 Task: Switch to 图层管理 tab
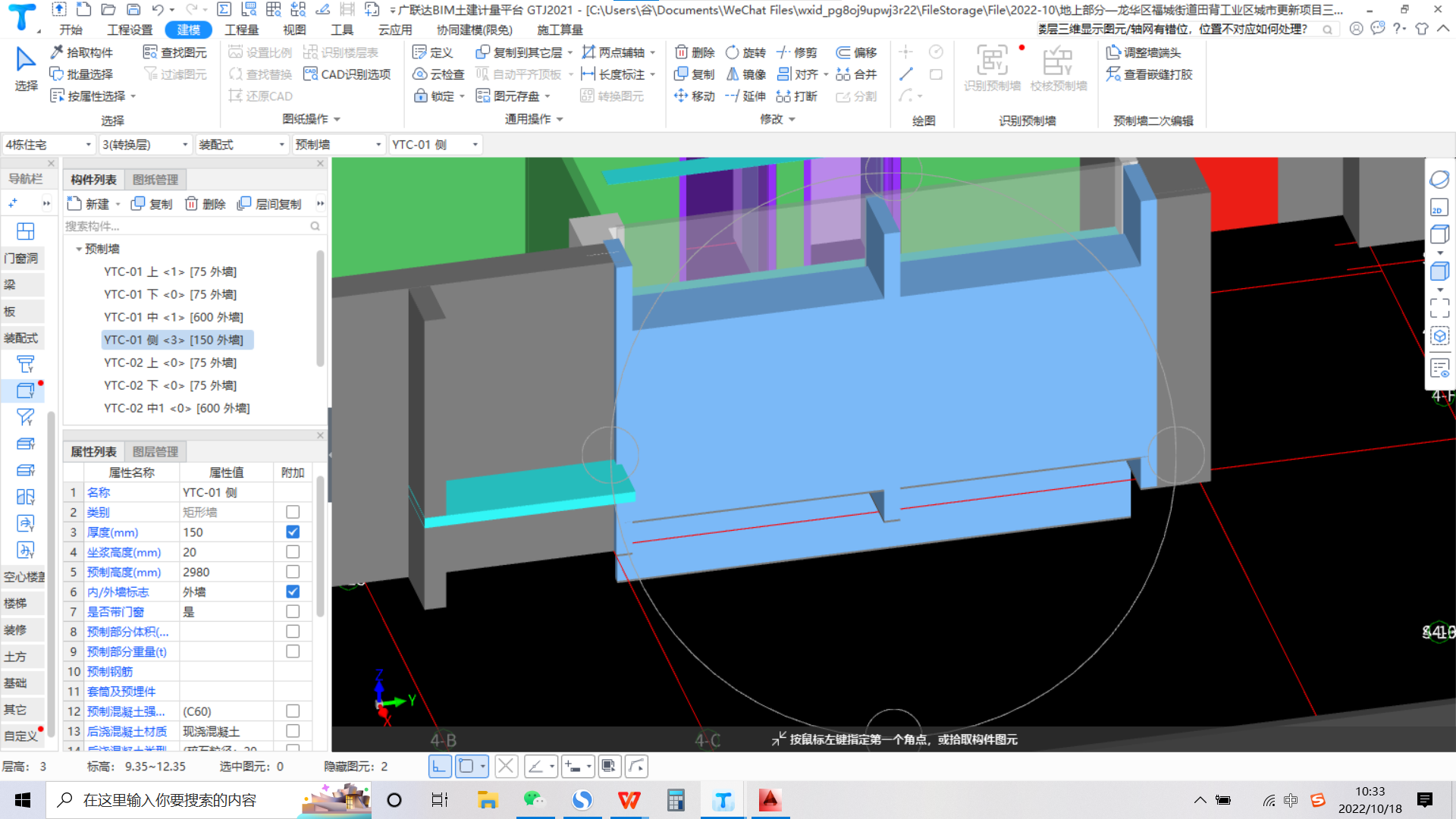[155, 452]
